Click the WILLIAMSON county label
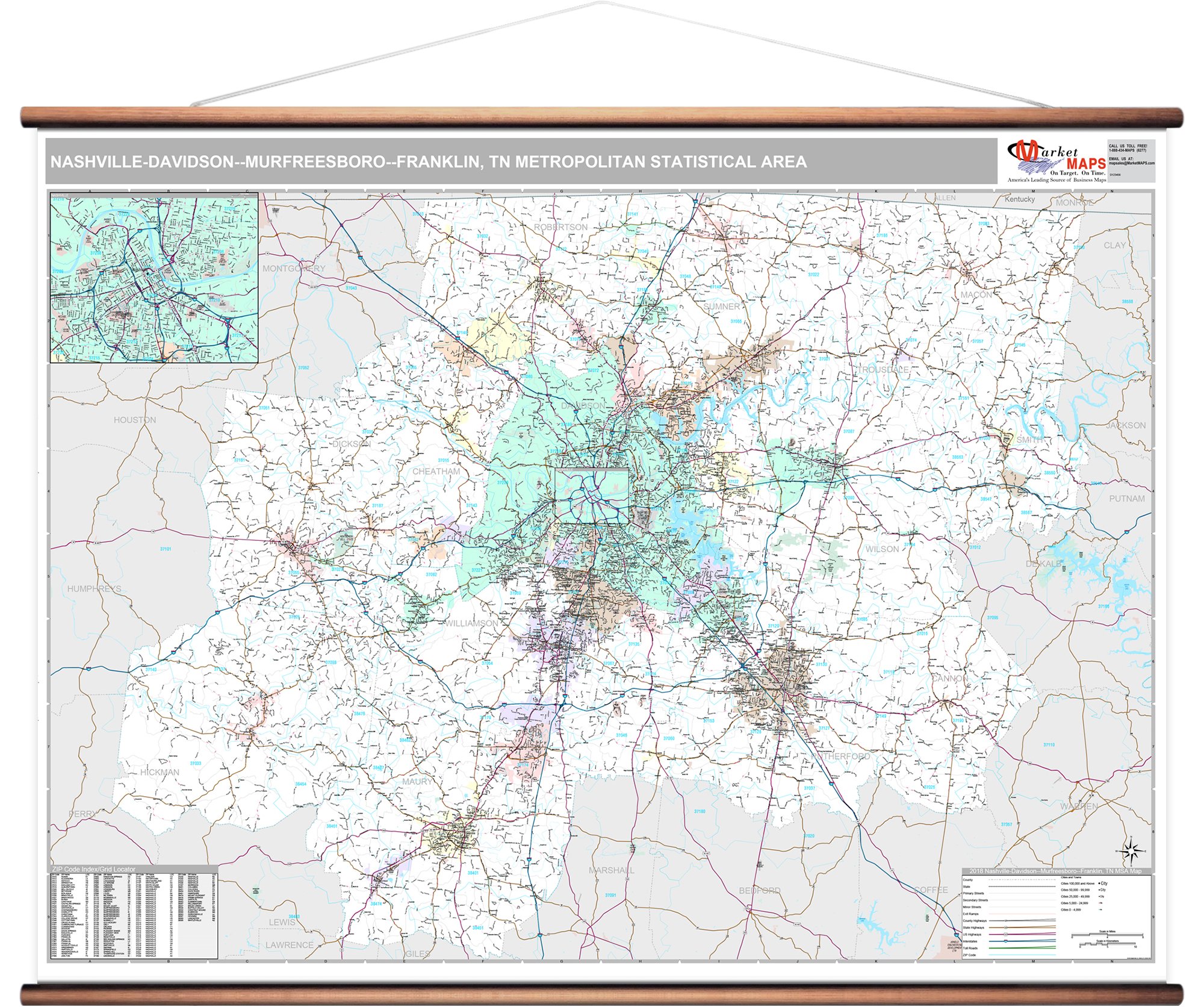This screenshot has width=1204, height=1007. pyautogui.click(x=471, y=623)
